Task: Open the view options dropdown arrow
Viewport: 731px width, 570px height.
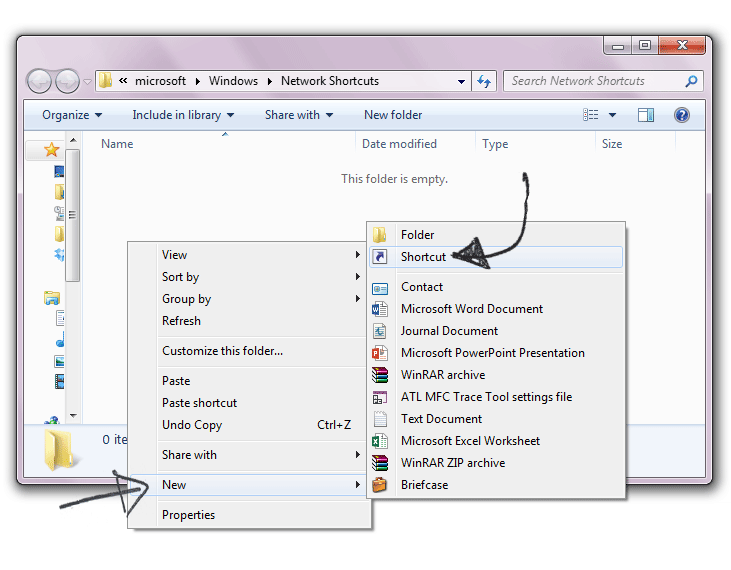Action: pyautogui.click(x=612, y=115)
